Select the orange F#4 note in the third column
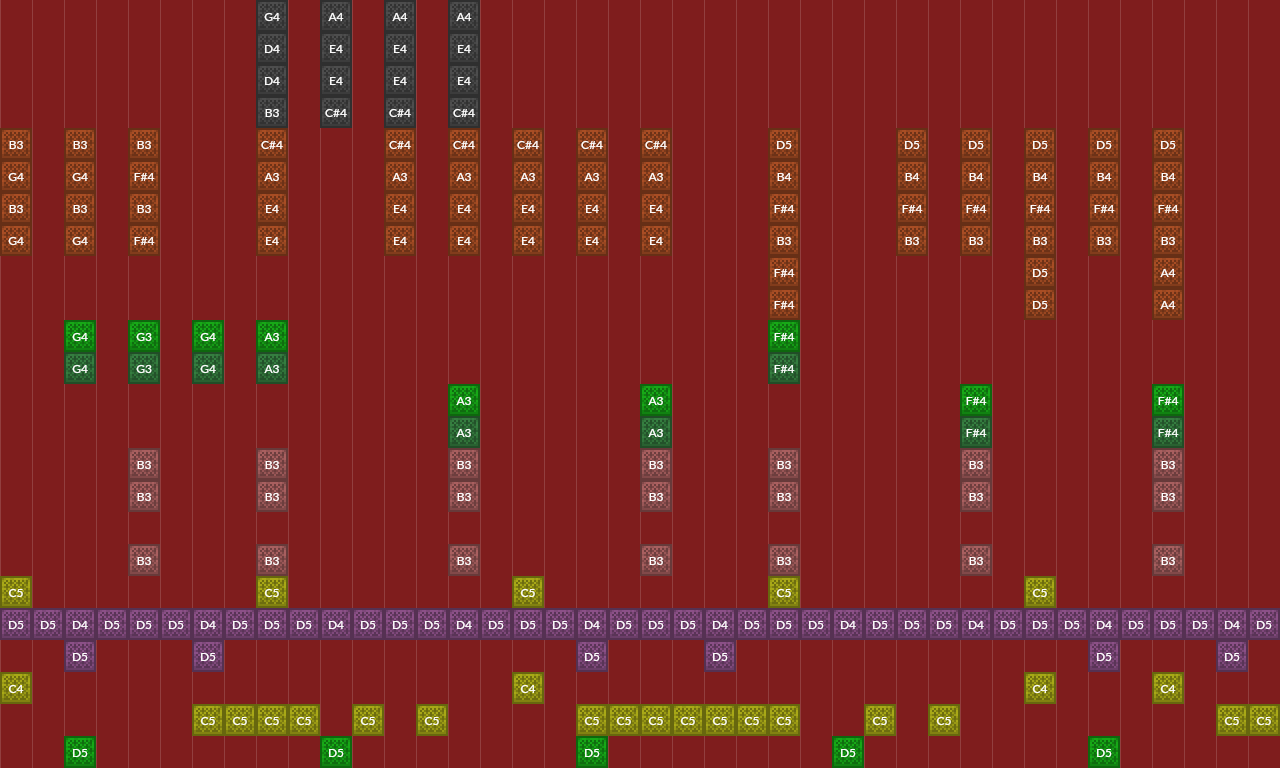The image size is (1280, 768). click(x=144, y=177)
